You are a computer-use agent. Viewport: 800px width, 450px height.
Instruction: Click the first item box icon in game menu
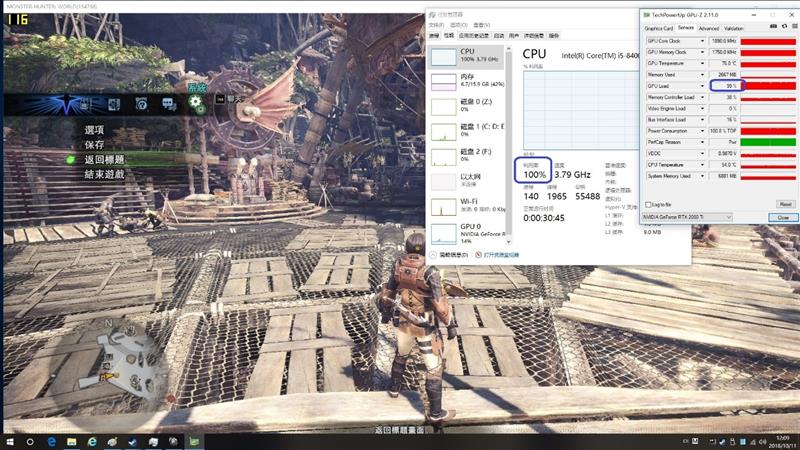(85, 105)
